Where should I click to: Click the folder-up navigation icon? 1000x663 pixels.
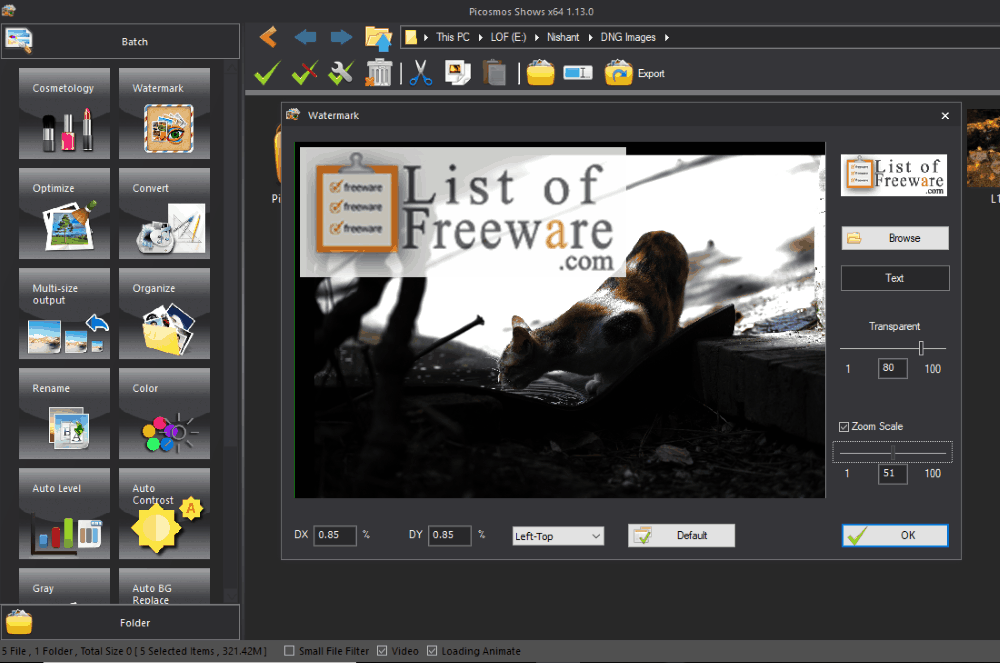point(378,38)
